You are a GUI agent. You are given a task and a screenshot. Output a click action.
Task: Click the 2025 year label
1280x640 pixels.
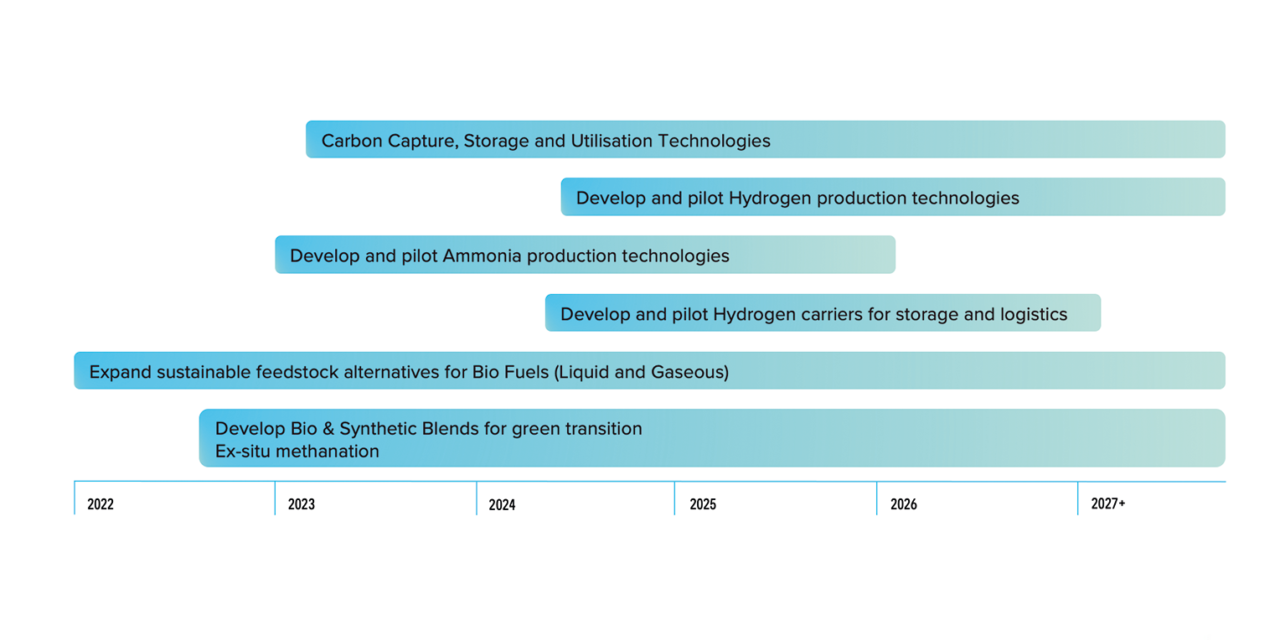[x=703, y=504]
